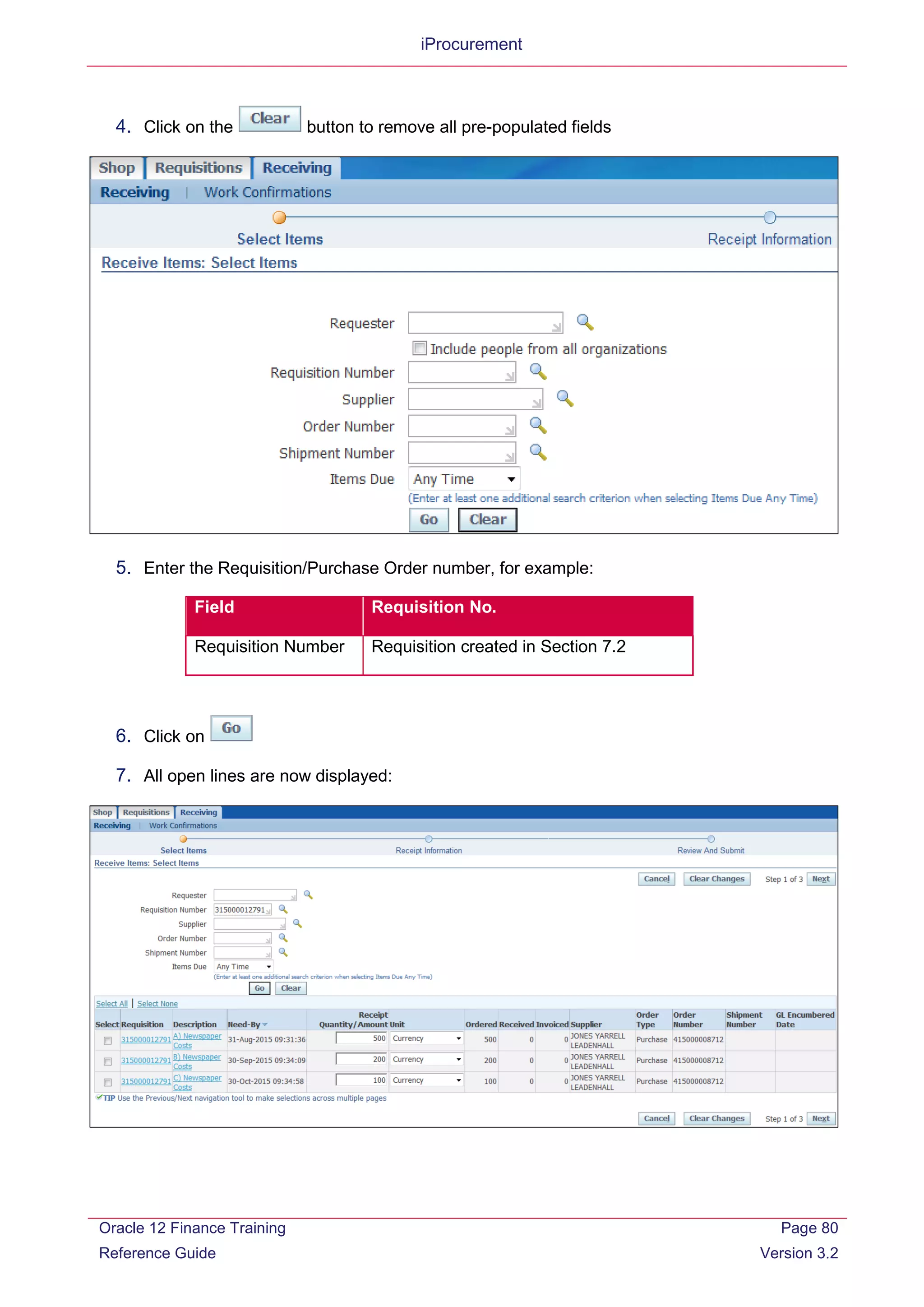The height and width of the screenshot is (1307, 924).
Task: Click the Requester input field in top form
Action: pos(485,322)
